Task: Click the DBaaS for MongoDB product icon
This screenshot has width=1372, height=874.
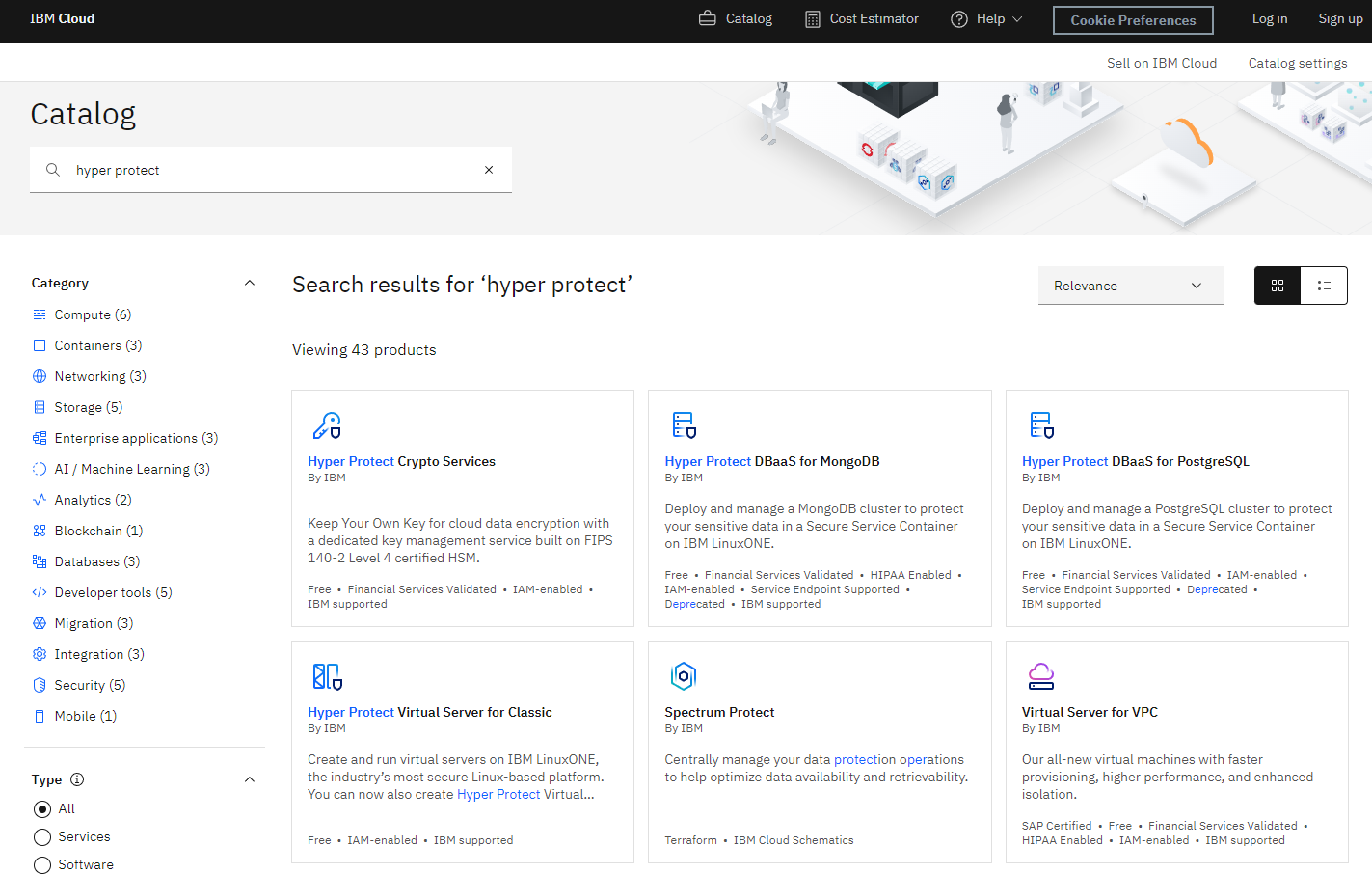Action: 684,425
